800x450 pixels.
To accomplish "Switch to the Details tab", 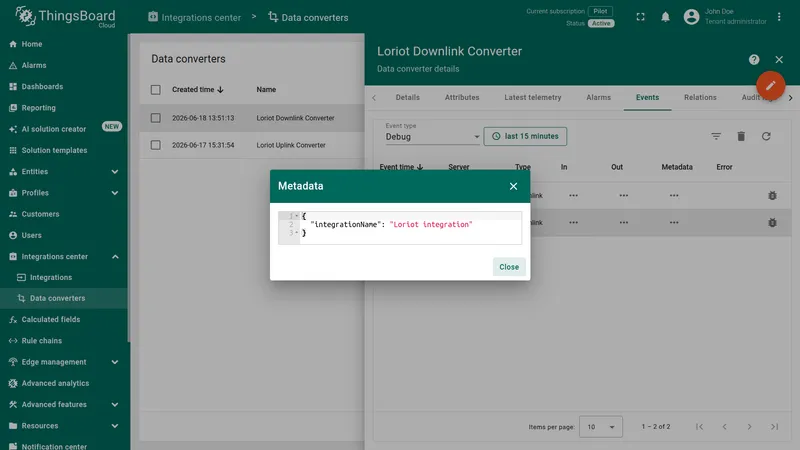I will (x=408, y=97).
